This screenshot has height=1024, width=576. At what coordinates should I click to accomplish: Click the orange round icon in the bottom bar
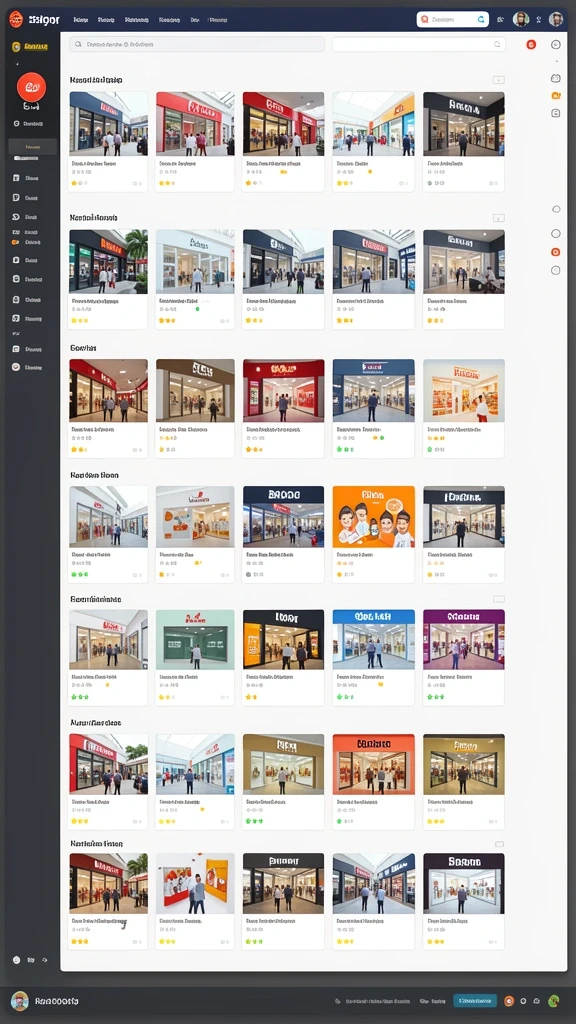click(509, 1000)
